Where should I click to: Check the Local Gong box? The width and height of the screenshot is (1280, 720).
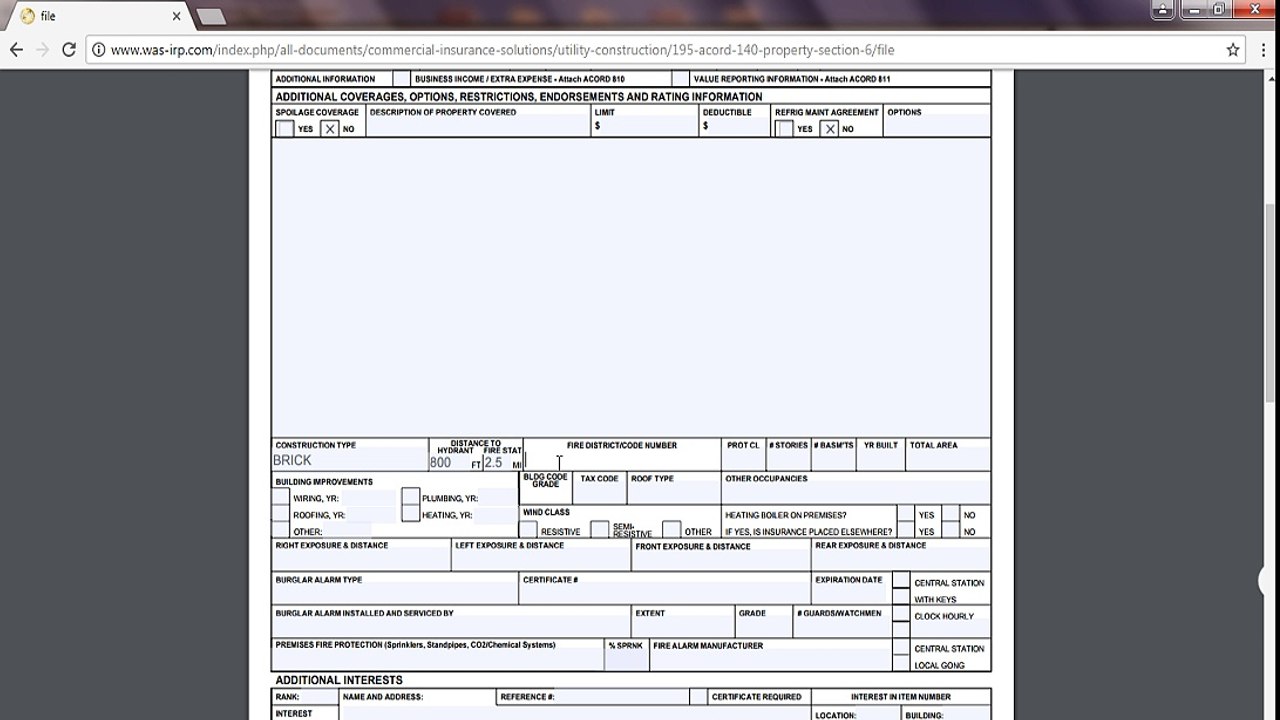point(901,664)
